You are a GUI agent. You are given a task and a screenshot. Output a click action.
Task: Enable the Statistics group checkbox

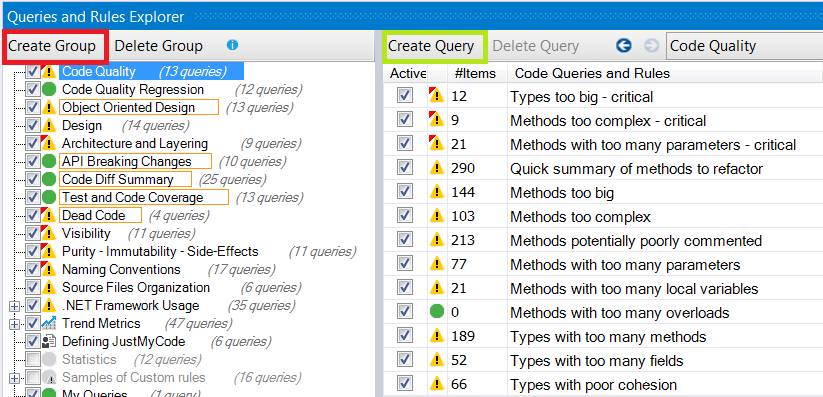pyautogui.click(x=33, y=360)
